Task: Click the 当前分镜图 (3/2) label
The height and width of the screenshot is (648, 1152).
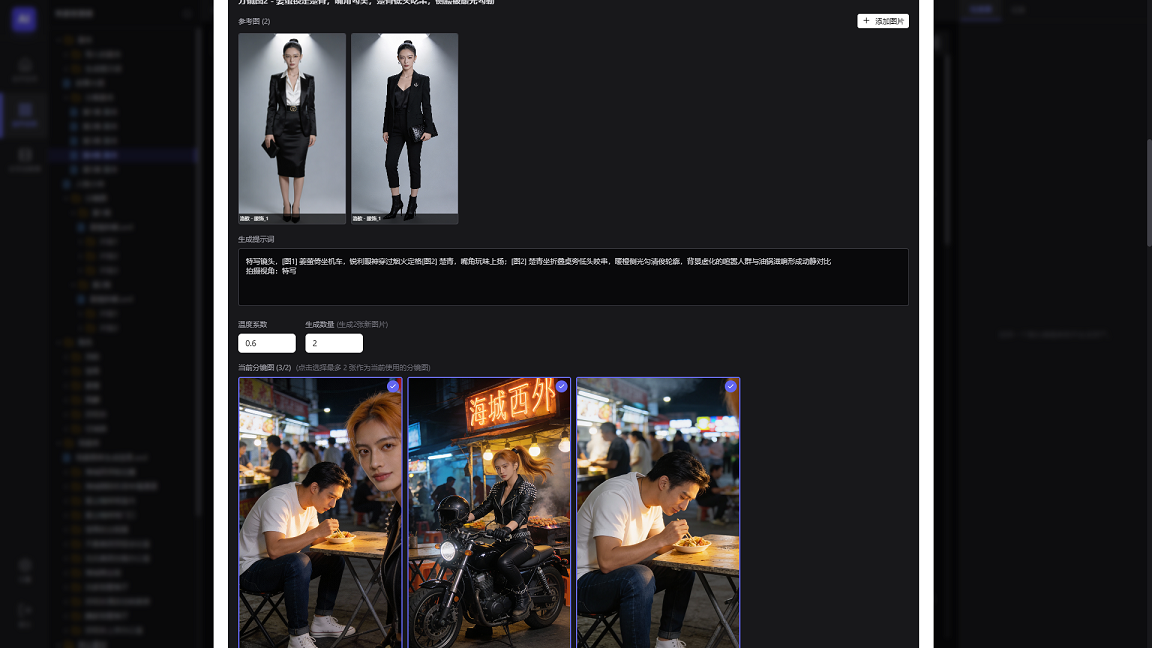Action: pyautogui.click(x=264, y=367)
